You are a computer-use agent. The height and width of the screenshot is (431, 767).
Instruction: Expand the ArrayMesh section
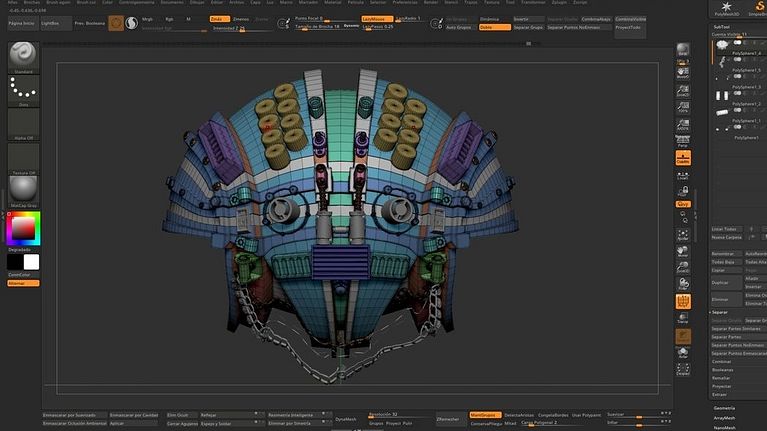tap(725, 418)
